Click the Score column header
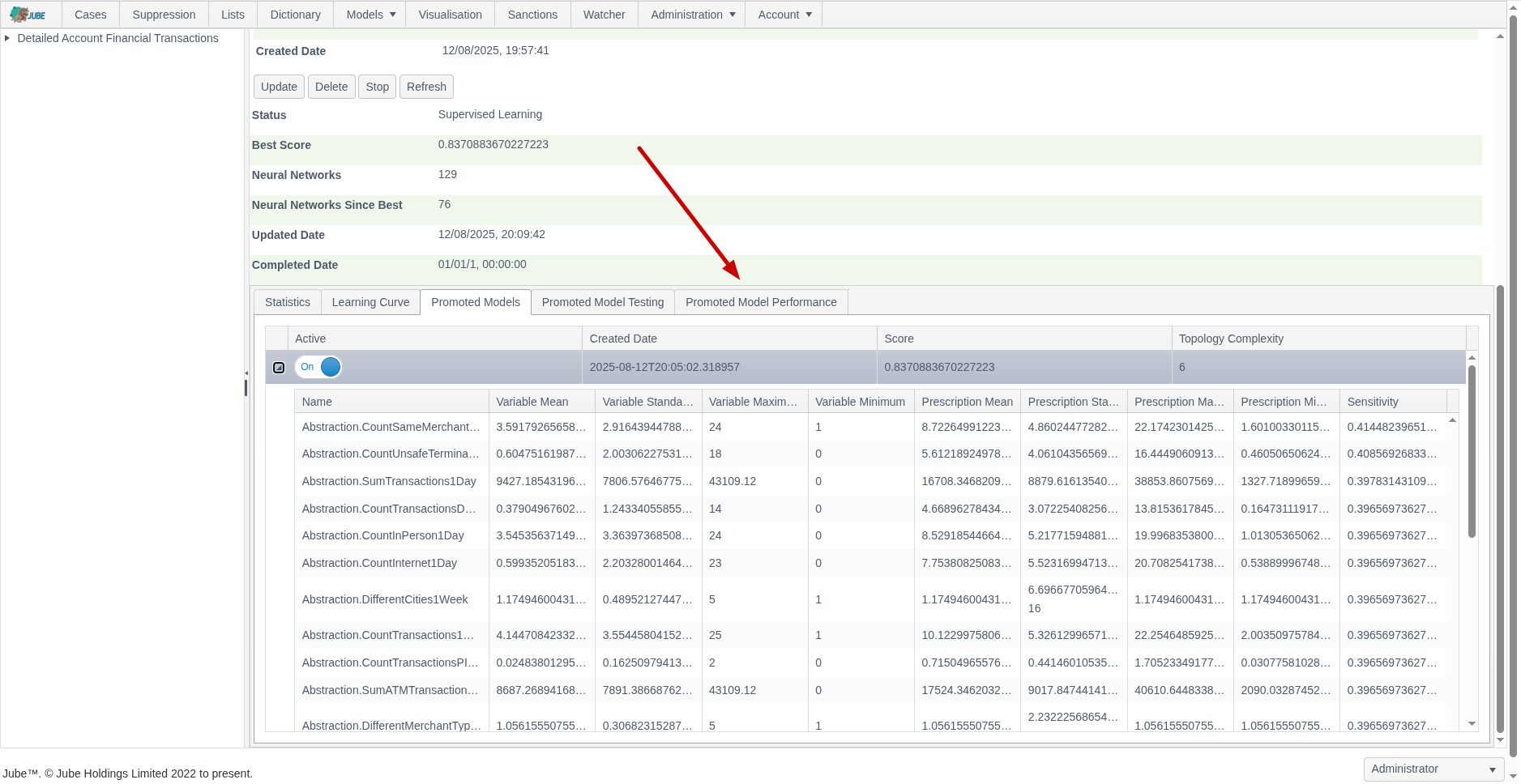Image resolution: width=1521 pixels, height=784 pixels. click(x=1024, y=339)
